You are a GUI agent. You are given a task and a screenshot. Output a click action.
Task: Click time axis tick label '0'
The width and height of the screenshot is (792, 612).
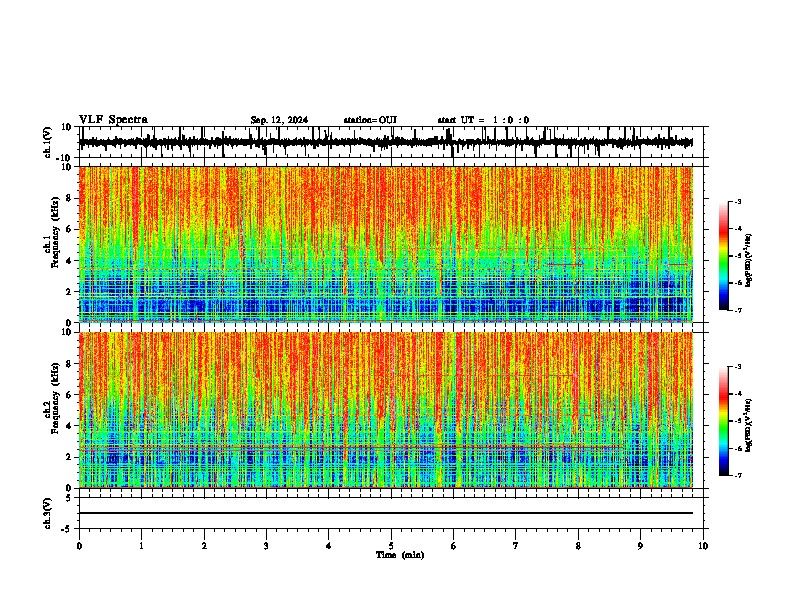coord(79,546)
